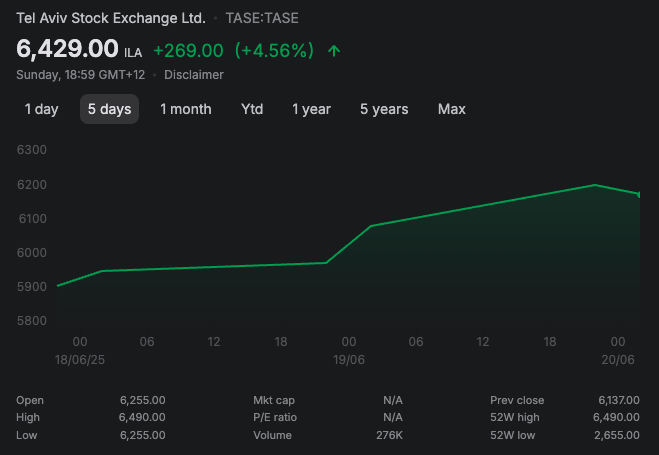
Task: Click the Open label
Action: point(30,400)
